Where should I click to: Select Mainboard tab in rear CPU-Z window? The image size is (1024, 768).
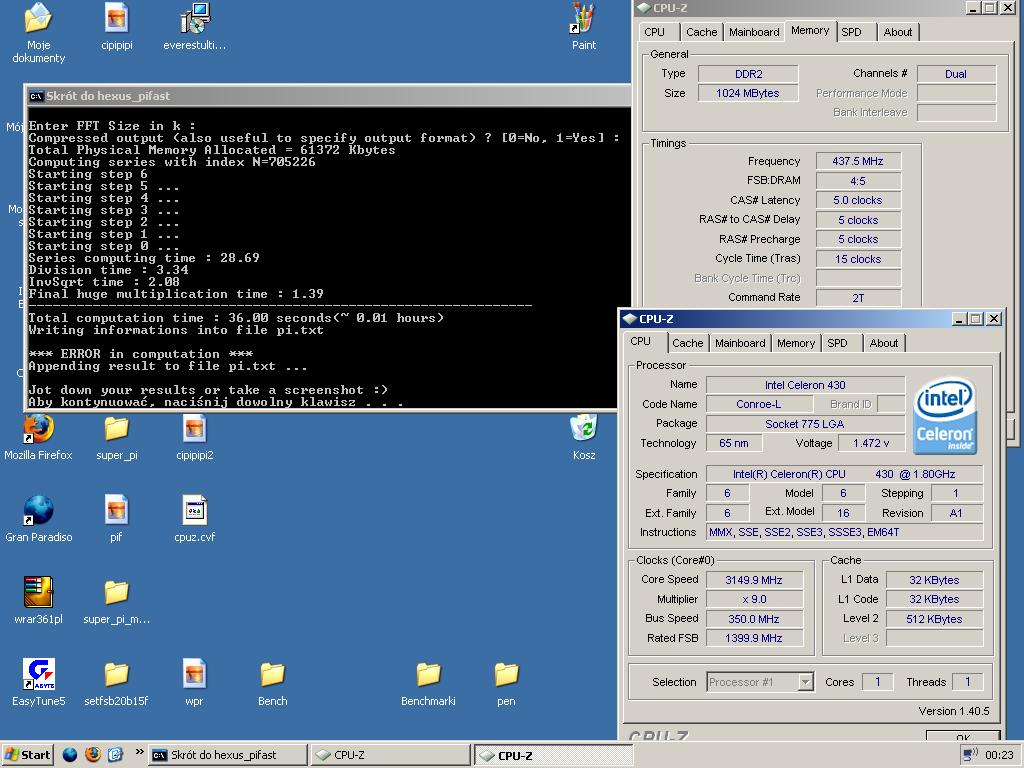click(x=754, y=32)
